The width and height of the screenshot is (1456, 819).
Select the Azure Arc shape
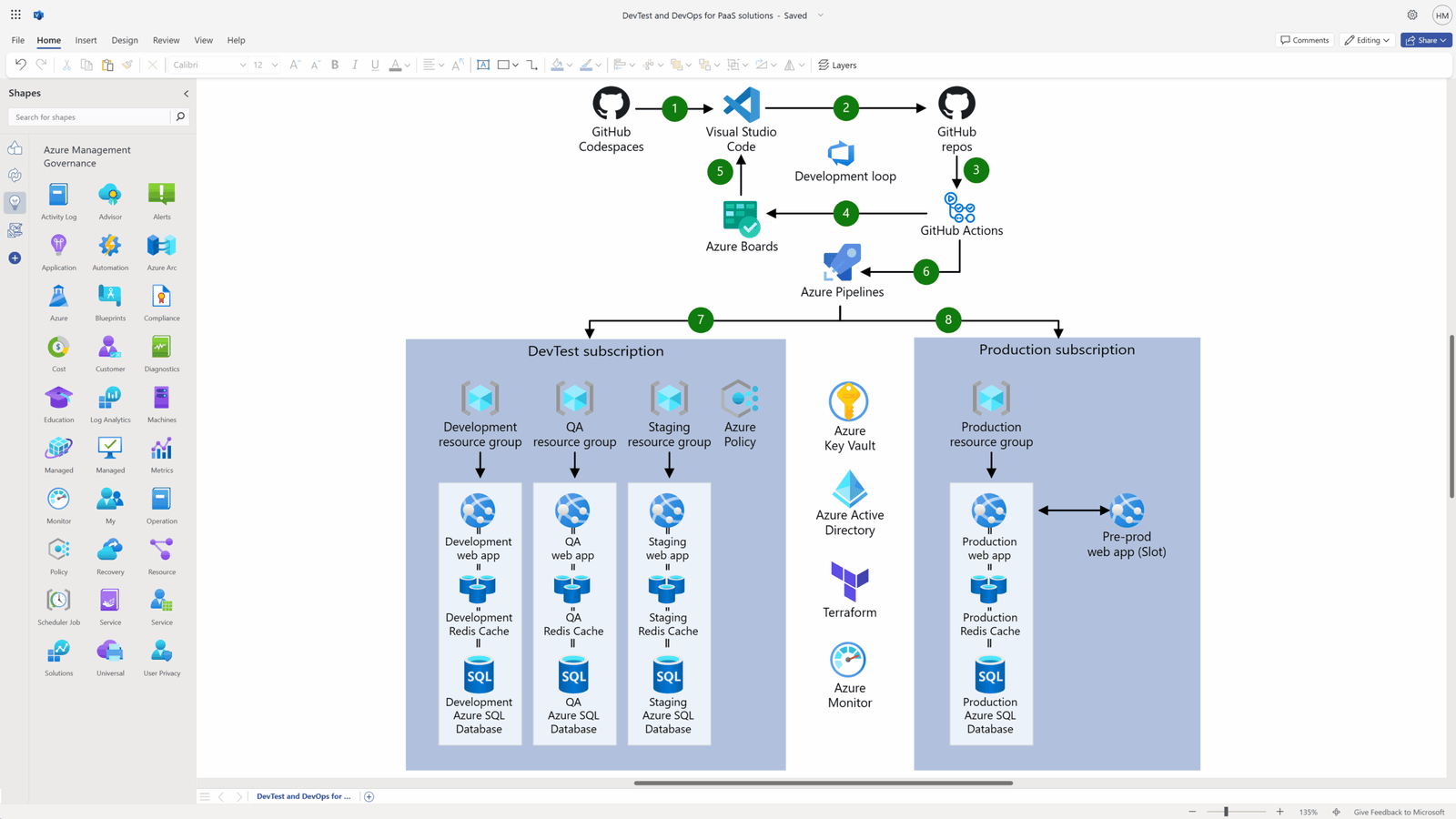pos(161,245)
